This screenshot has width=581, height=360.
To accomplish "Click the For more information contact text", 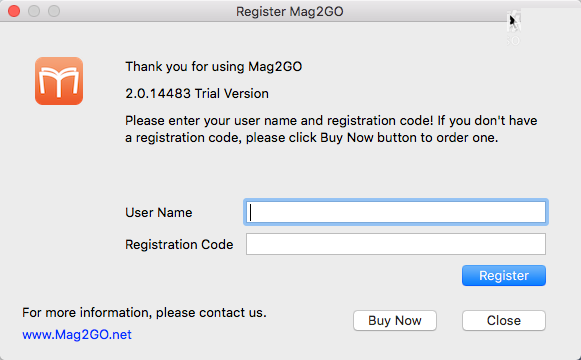I will pyautogui.click(x=144, y=313).
